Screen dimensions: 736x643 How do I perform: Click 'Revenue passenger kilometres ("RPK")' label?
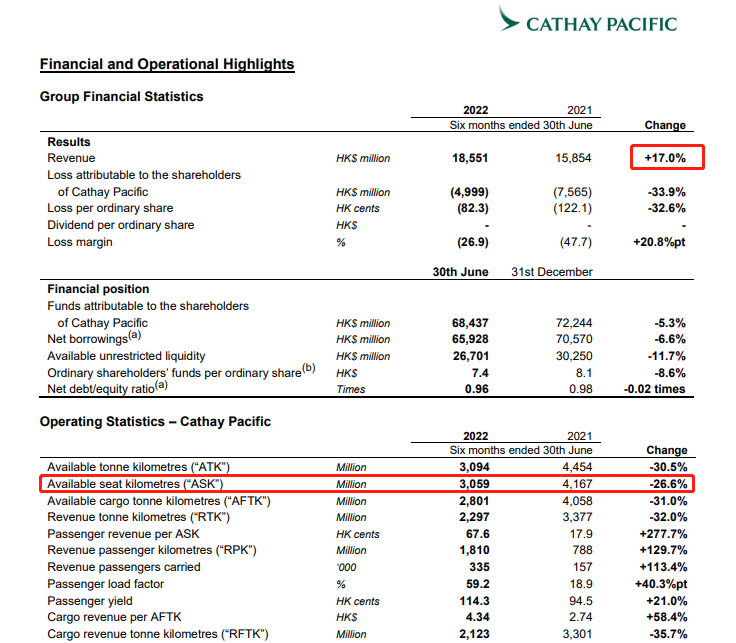tap(152, 550)
